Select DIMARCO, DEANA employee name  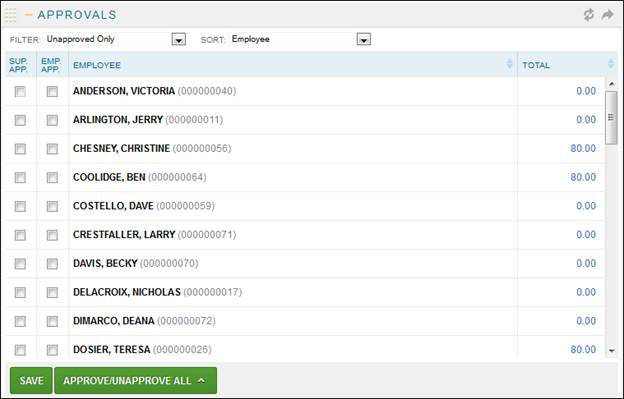pos(113,321)
